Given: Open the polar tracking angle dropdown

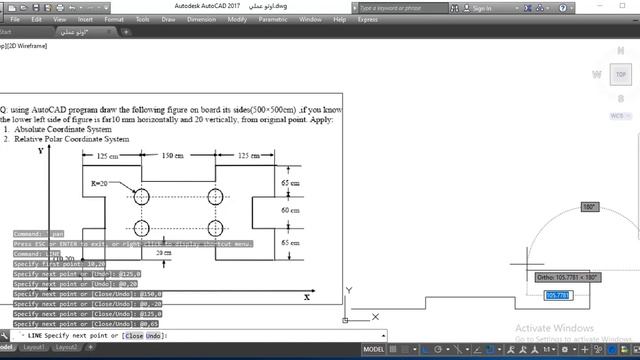Looking at the screenshot, I should pos(448,349).
